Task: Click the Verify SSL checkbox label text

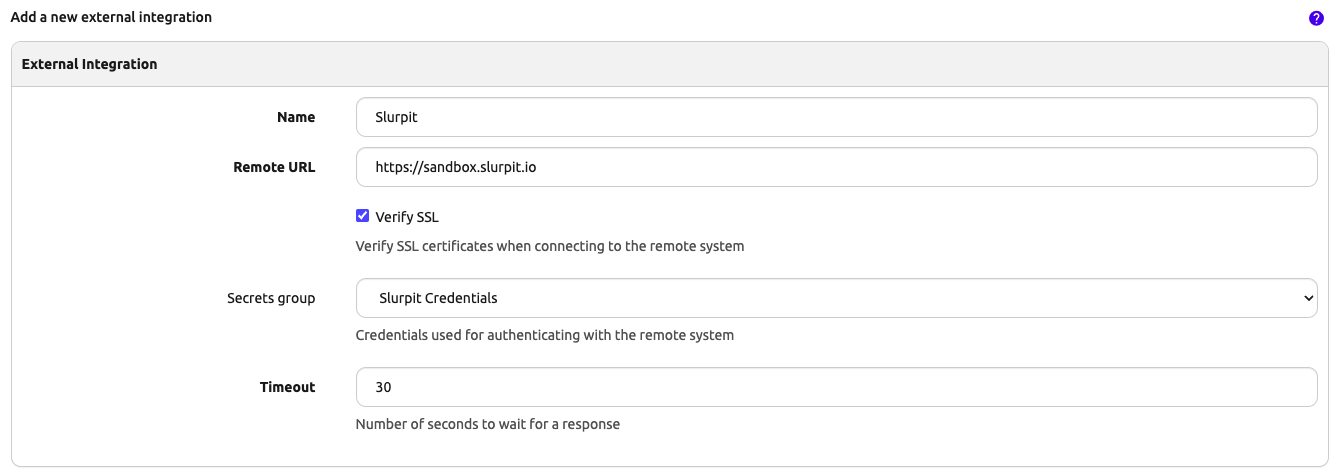Action: [407, 217]
